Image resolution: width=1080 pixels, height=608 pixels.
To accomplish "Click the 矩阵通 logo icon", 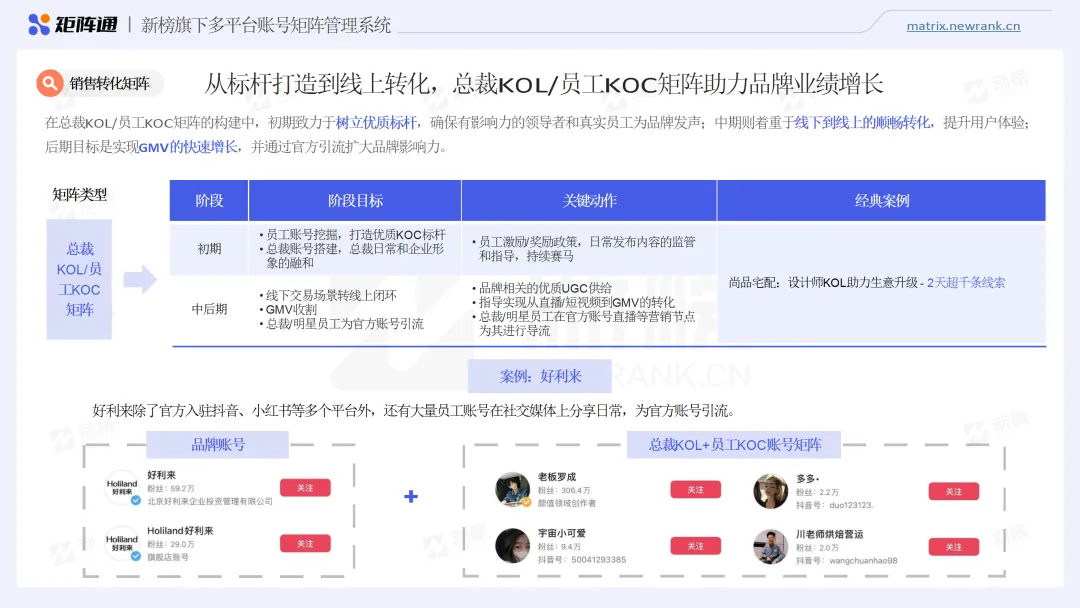I will pos(39,25).
